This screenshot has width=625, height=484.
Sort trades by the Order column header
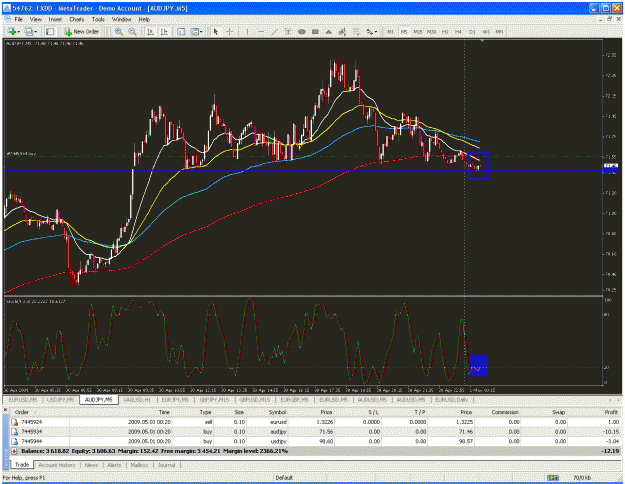[x=22, y=412]
